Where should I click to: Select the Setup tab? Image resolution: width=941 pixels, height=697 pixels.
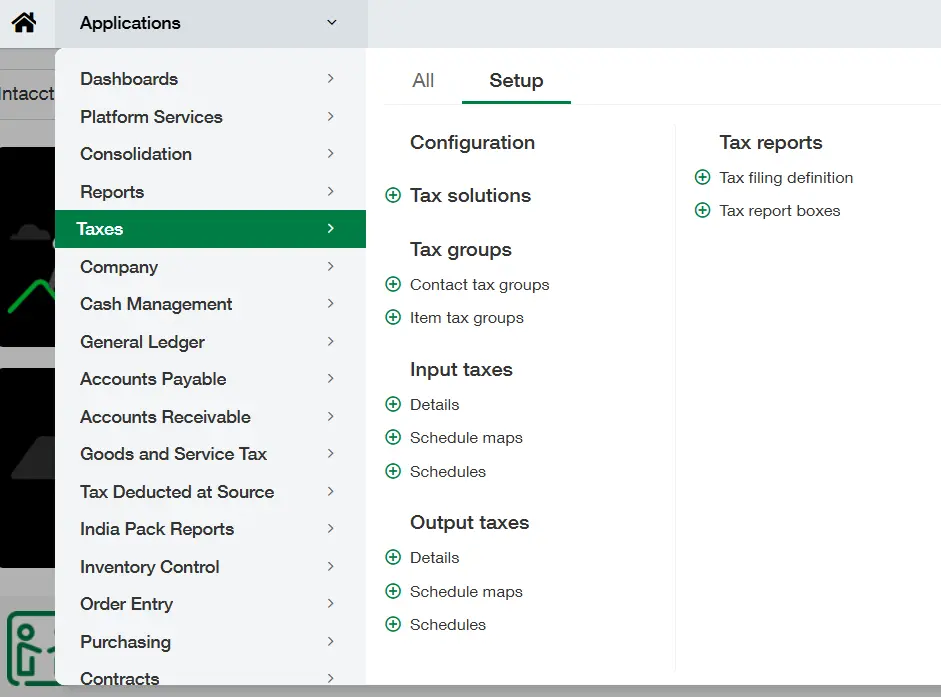516,80
